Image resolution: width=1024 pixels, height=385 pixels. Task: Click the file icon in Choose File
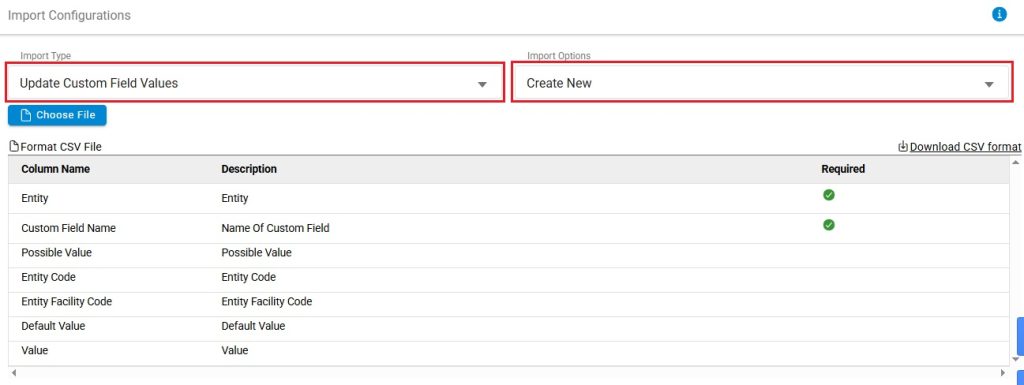(x=26, y=116)
